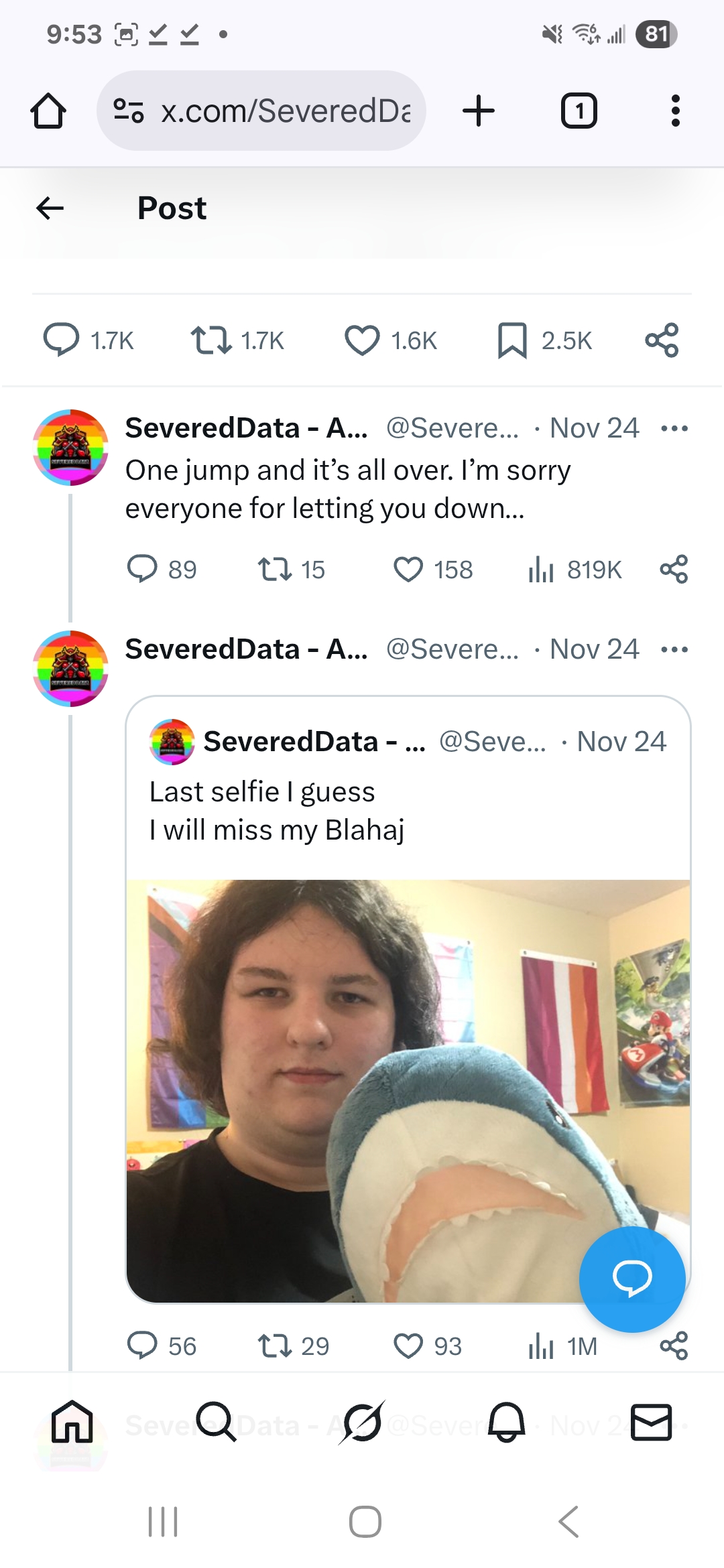Open the browser three-dot overflow menu
Screen dimensions: 724x1568
(675, 111)
